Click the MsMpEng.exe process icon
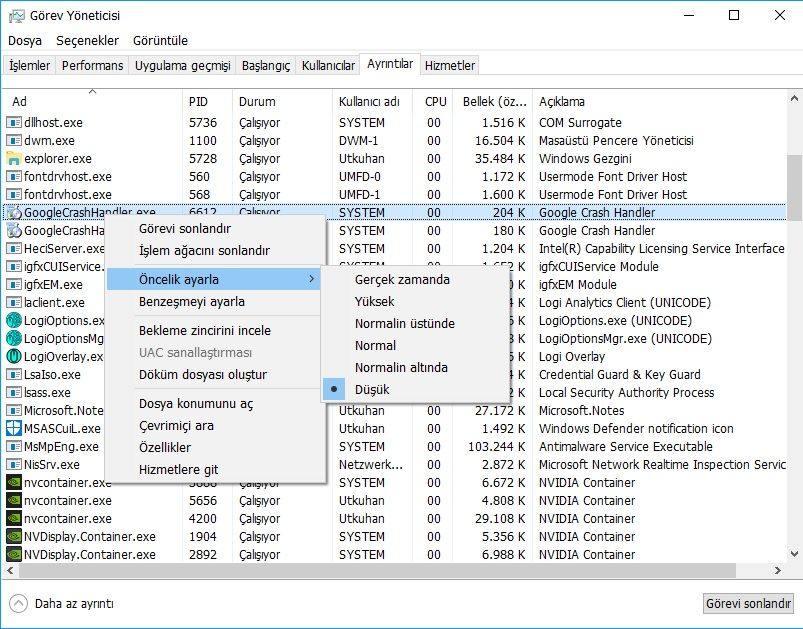Image resolution: width=803 pixels, height=629 pixels. click(14, 446)
